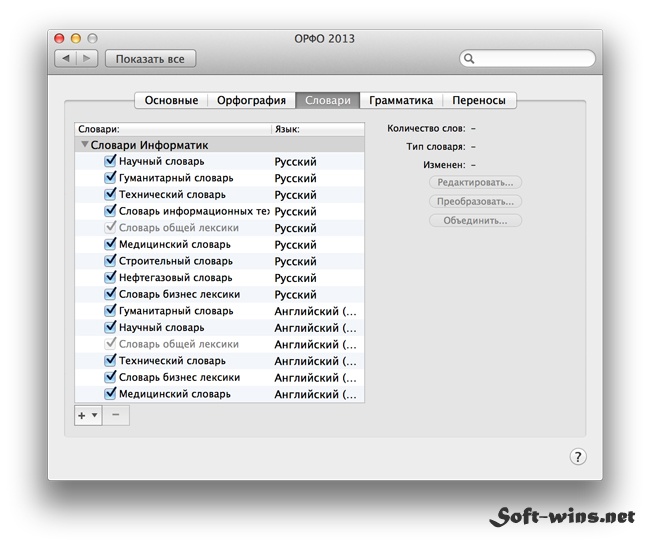
Task: Click the Преобразовать... button
Action: tap(475, 201)
